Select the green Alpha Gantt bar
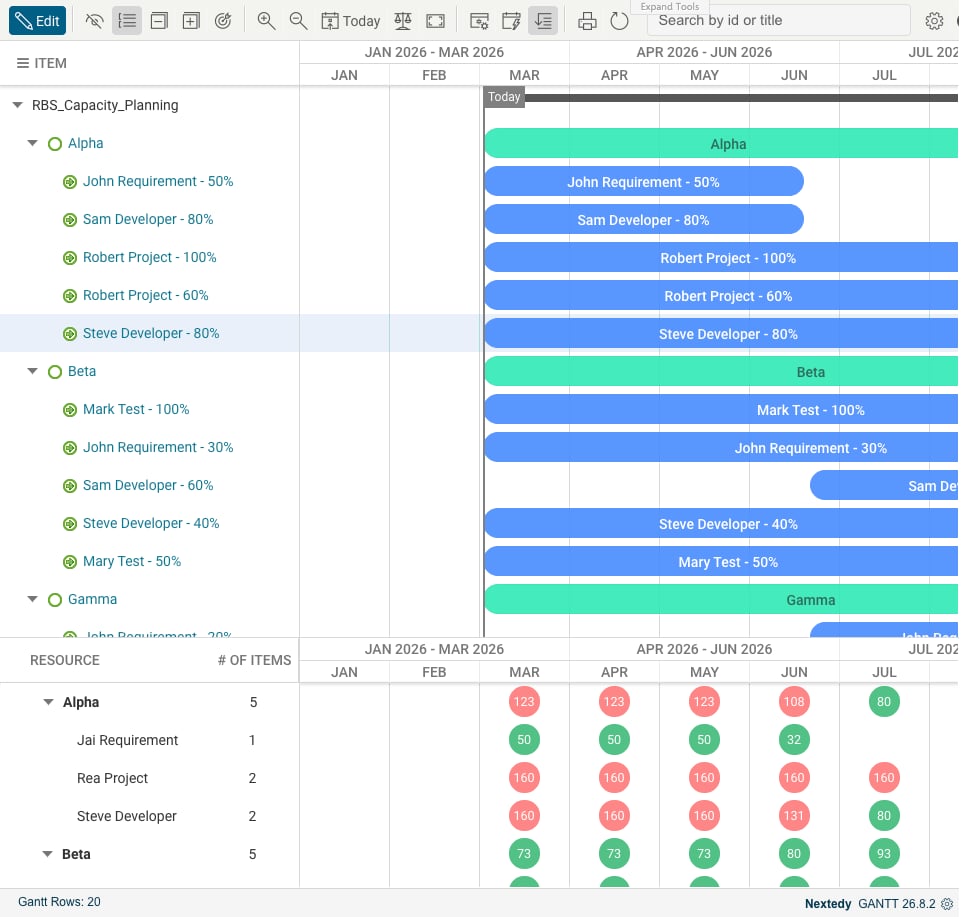961x917 pixels. tap(721, 143)
